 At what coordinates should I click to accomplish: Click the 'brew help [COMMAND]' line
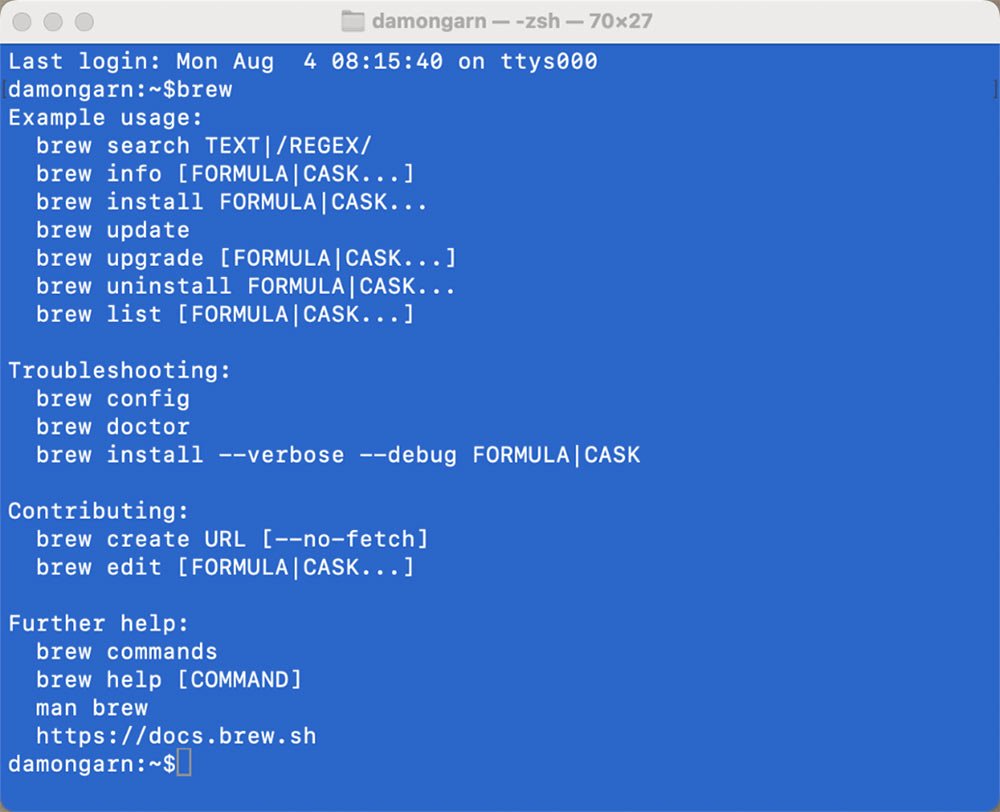(168, 680)
